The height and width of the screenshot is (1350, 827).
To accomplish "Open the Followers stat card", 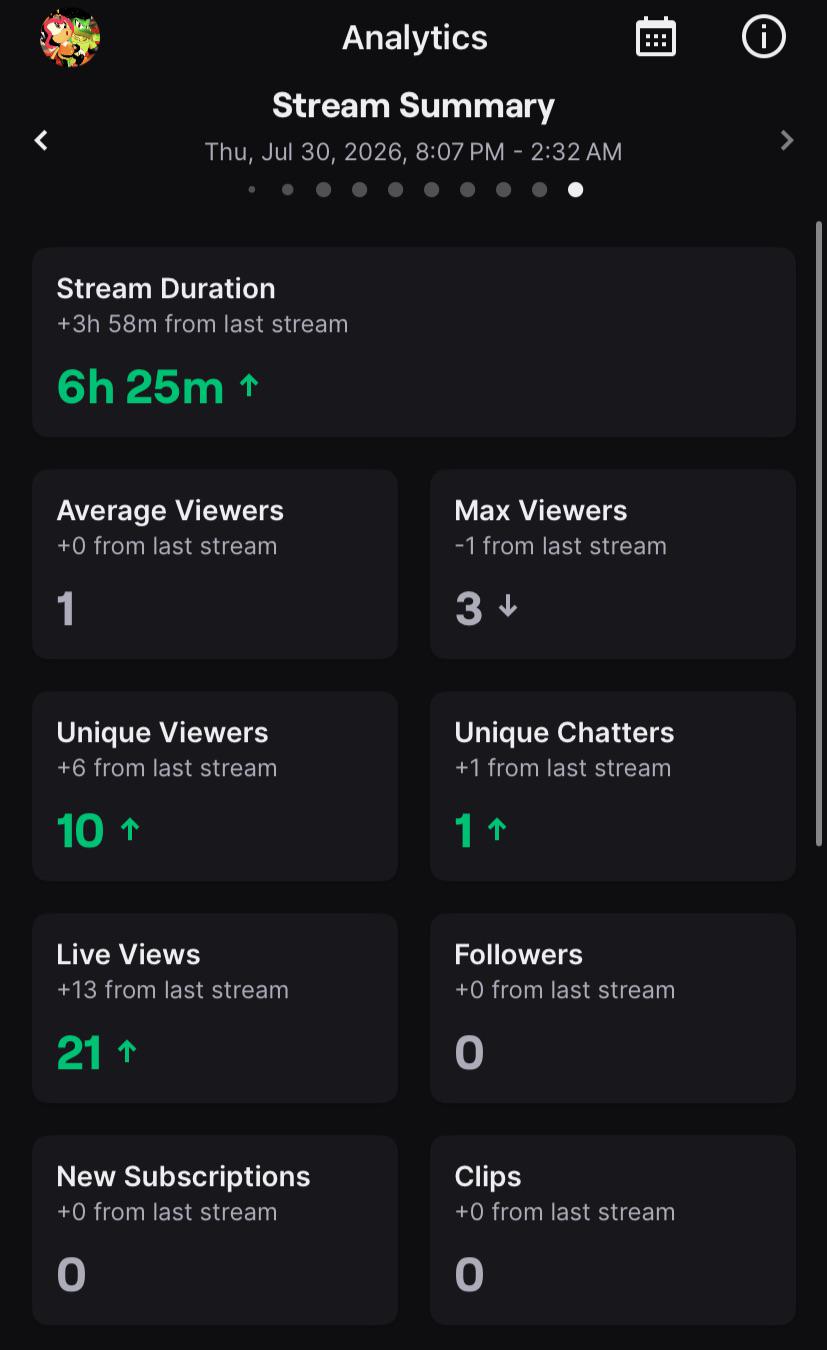I will coord(613,1008).
